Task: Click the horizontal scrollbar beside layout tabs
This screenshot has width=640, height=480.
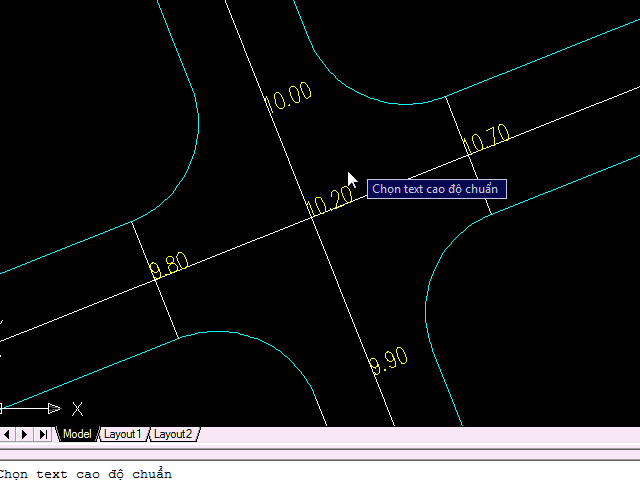Action: [420, 434]
